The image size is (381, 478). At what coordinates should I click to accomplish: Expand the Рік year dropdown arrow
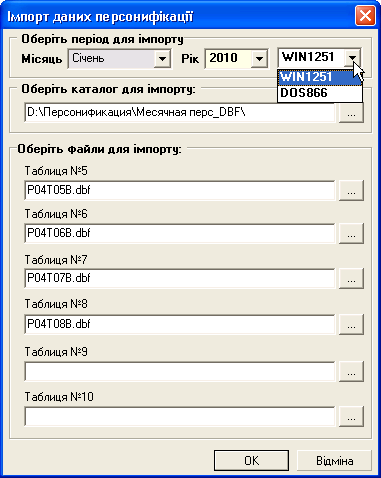259,59
